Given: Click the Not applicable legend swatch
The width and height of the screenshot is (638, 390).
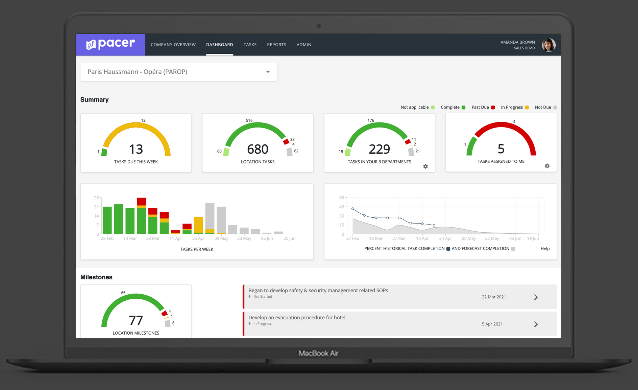Looking at the screenshot, I should click(x=433, y=107).
